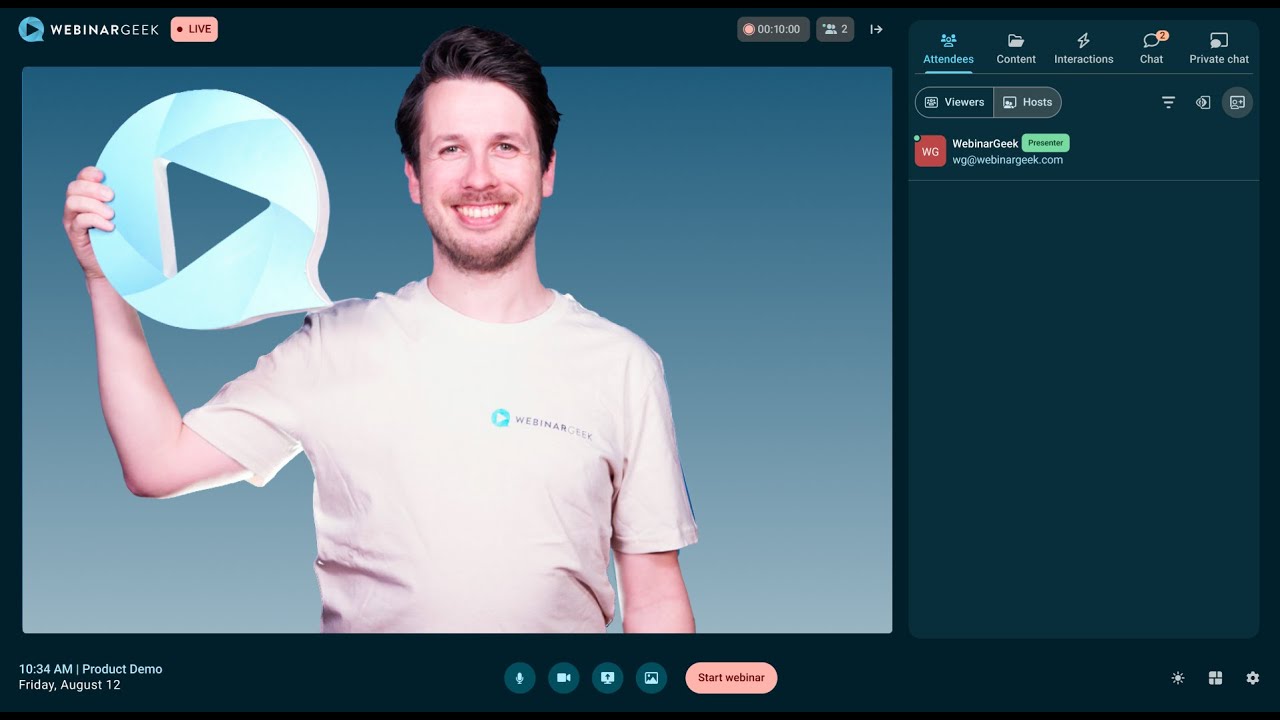Switch to the Content tab
This screenshot has width=1280, height=720.
point(1016,49)
